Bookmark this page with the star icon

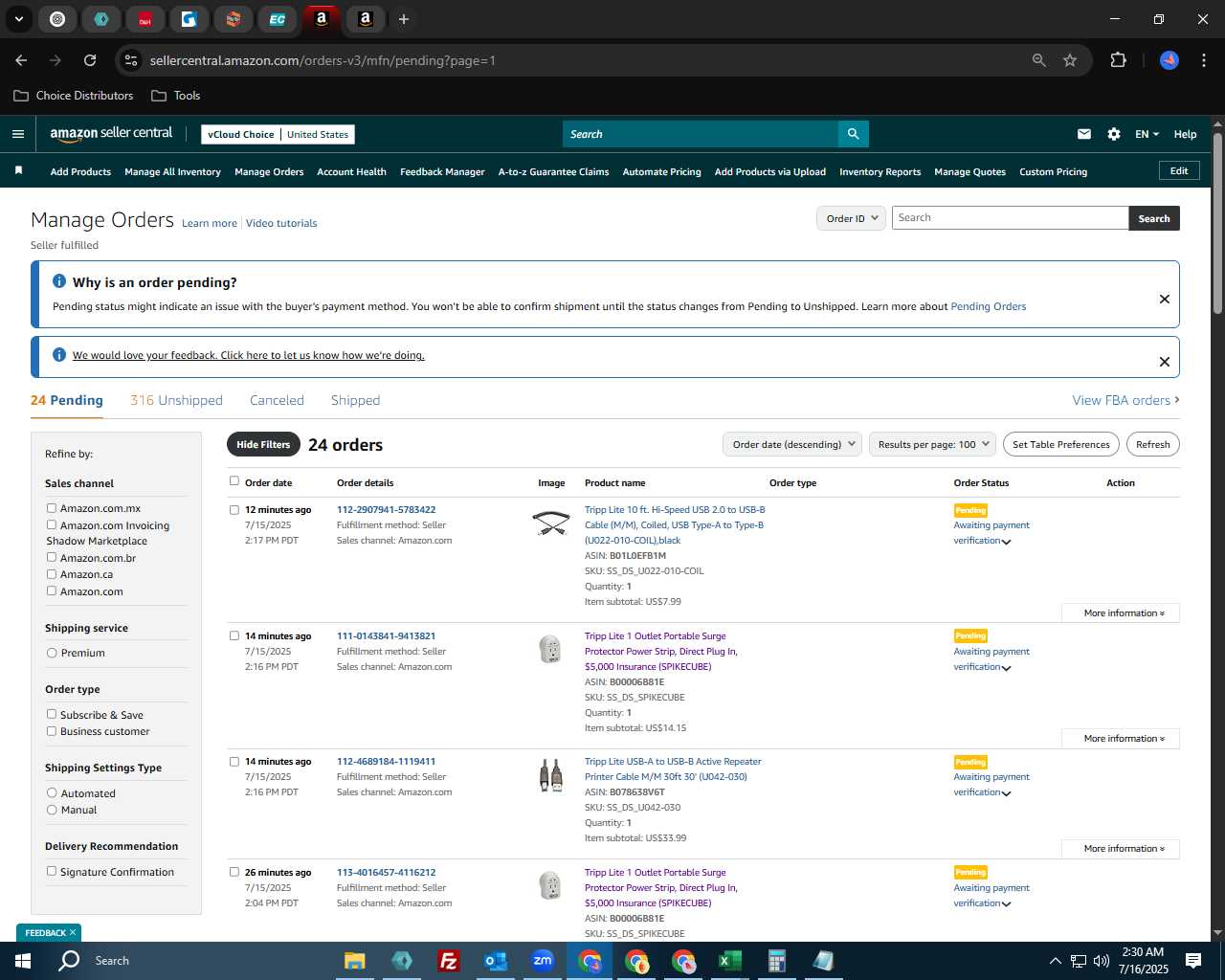click(x=1070, y=60)
